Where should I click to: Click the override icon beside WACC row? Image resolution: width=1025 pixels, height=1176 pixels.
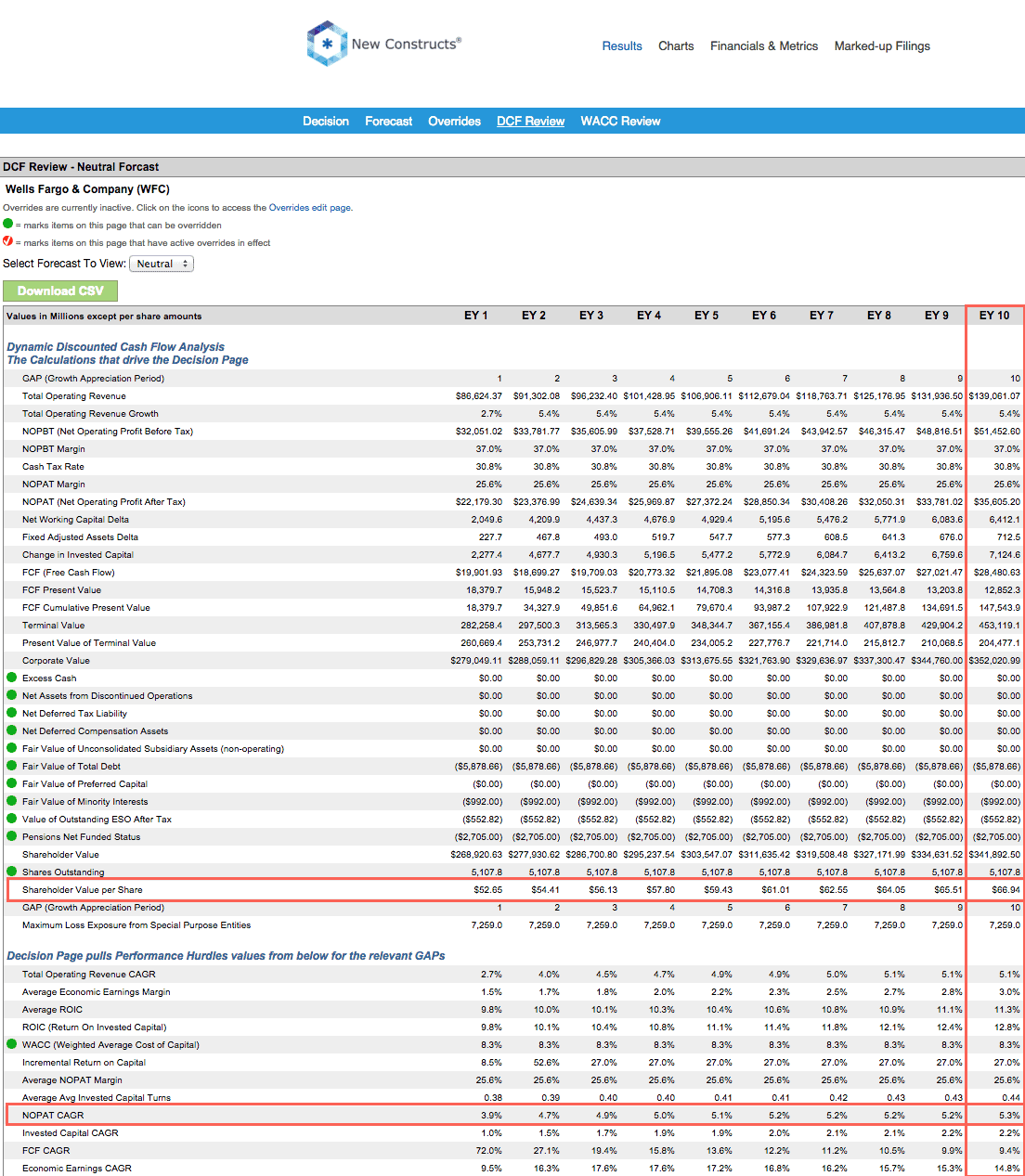(x=9, y=1044)
